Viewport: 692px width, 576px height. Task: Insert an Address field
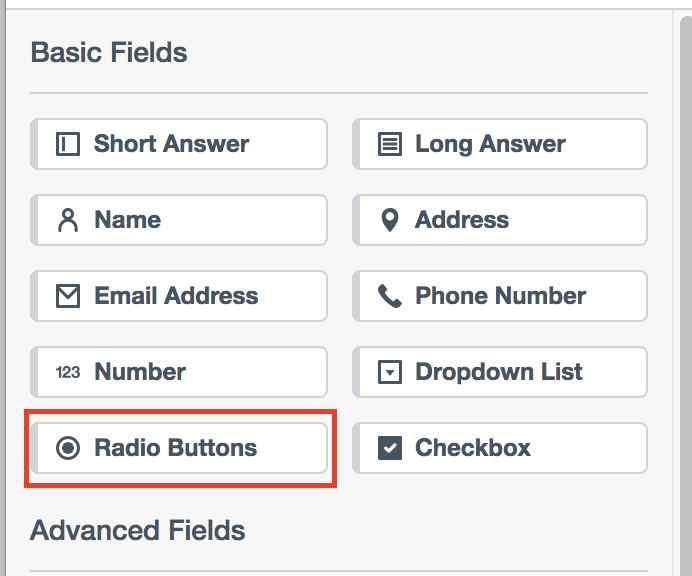tap(500, 220)
